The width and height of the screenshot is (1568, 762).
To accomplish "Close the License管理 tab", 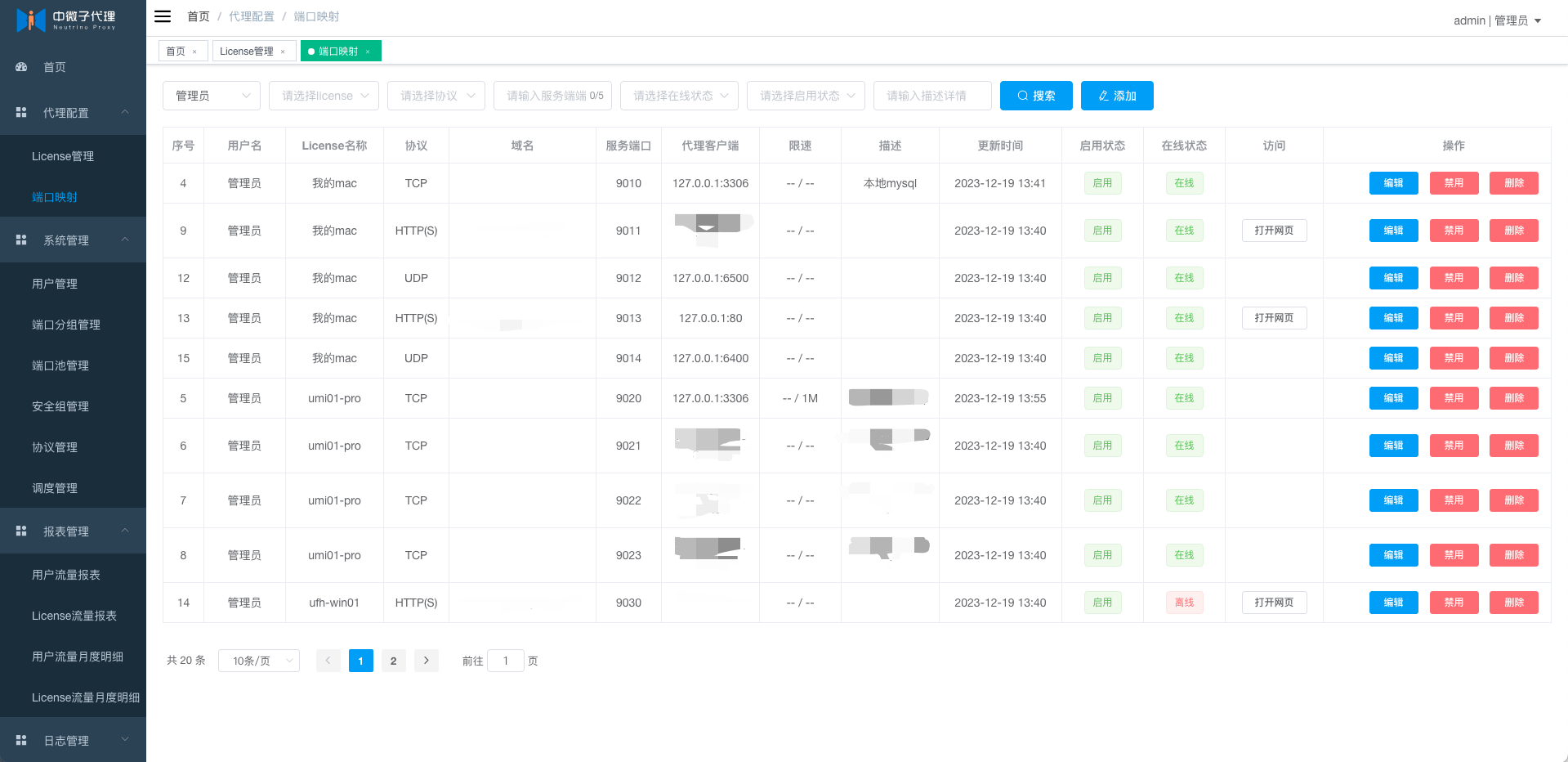I will coord(283,52).
